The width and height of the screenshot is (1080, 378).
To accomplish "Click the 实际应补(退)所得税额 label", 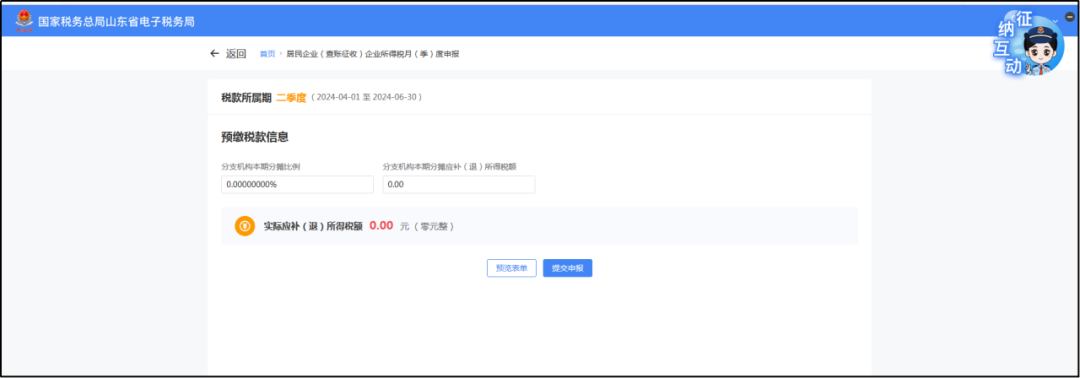I will [x=313, y=226].
